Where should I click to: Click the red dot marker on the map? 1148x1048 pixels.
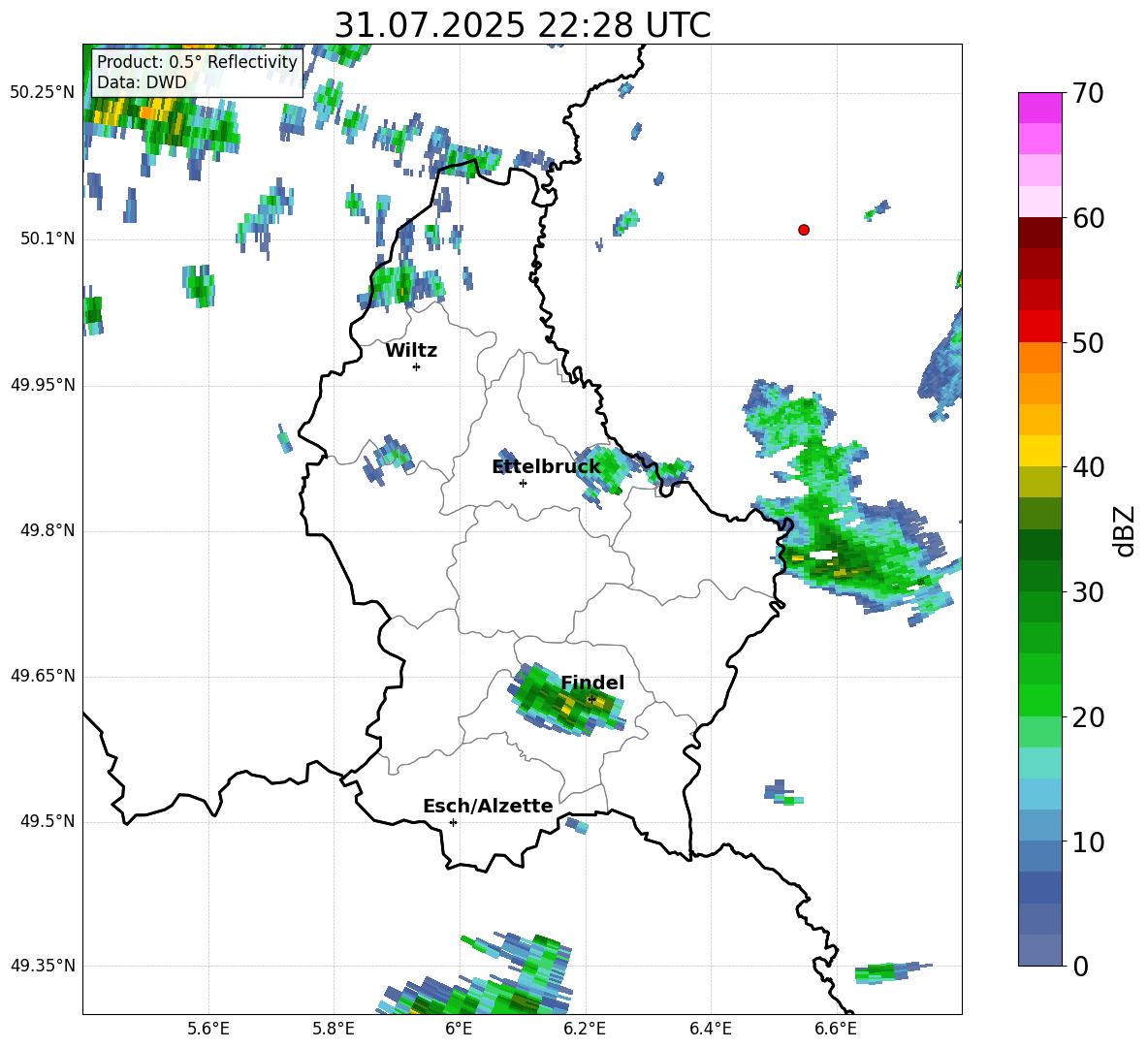pyautogui.click(x=804, y=230)
